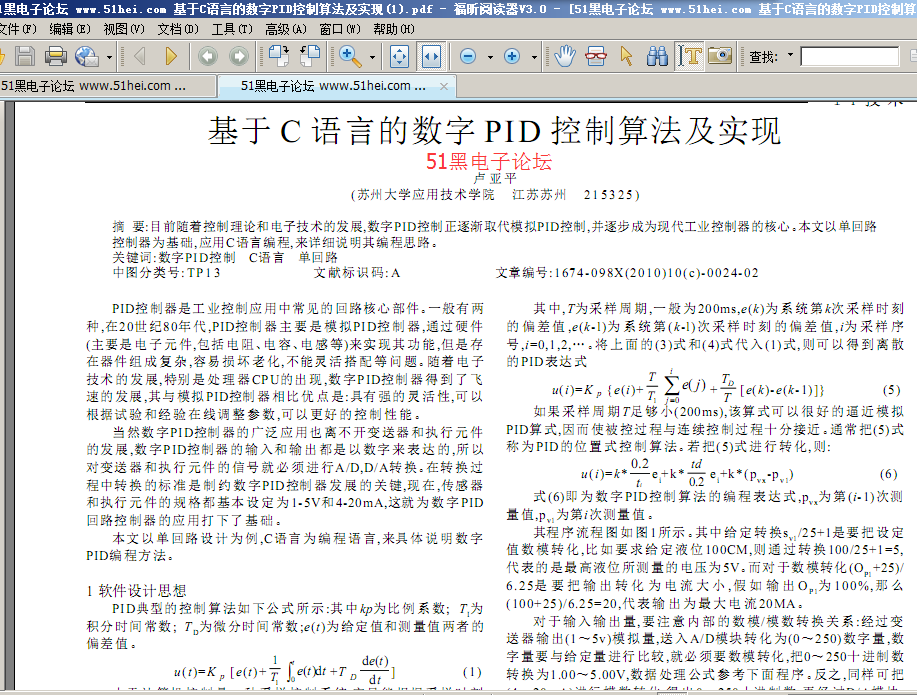Close the active document tab with X
Image resolution: width=917 pixels, height=695 pixels.
pos(444,87)
